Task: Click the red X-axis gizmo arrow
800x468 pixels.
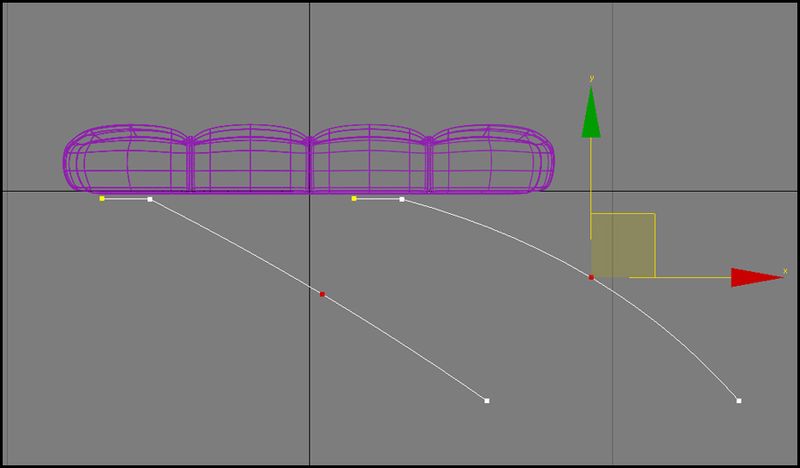Action: click(x=755, y=277)
